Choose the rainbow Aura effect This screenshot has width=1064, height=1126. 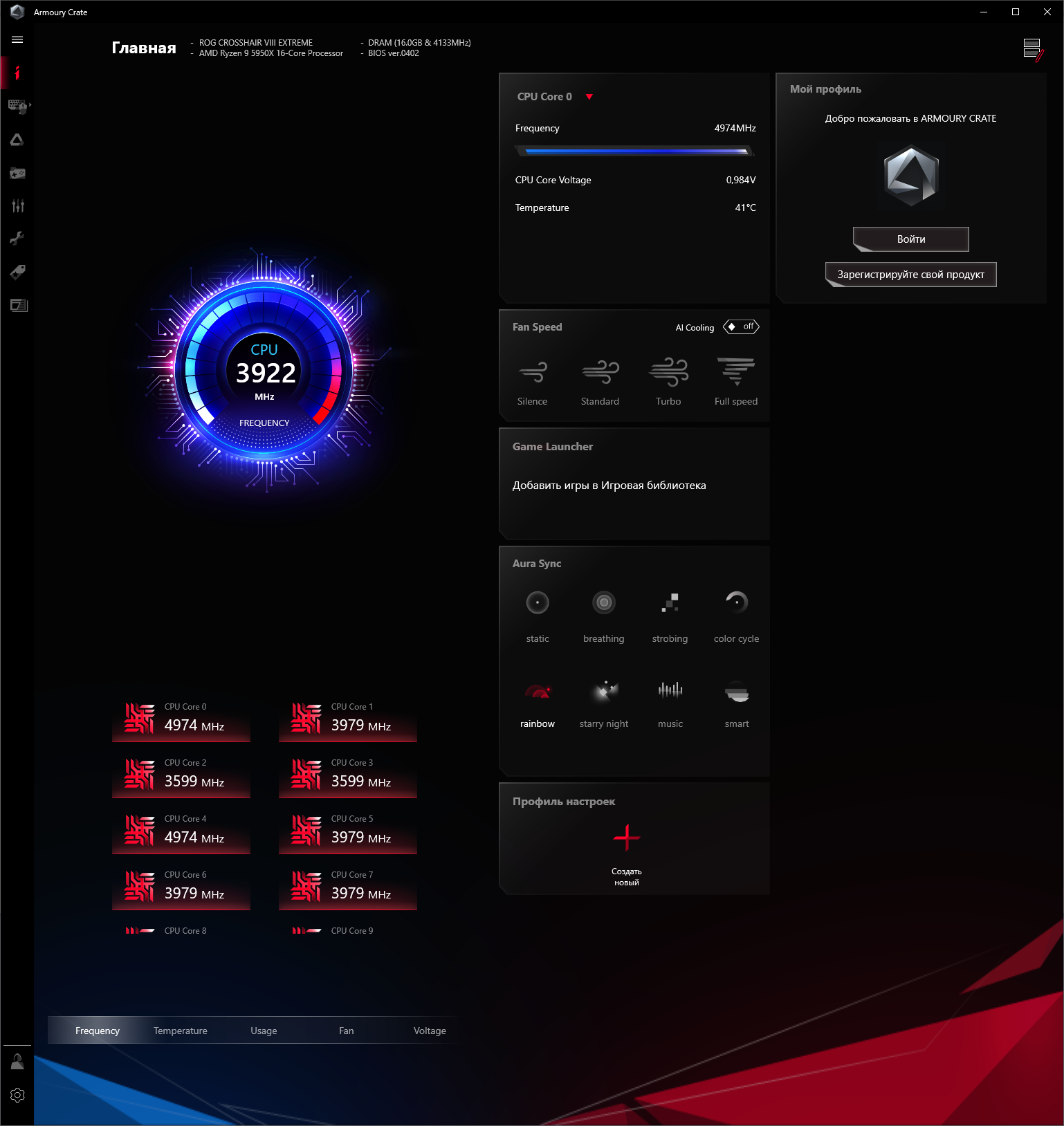[538, 704]
